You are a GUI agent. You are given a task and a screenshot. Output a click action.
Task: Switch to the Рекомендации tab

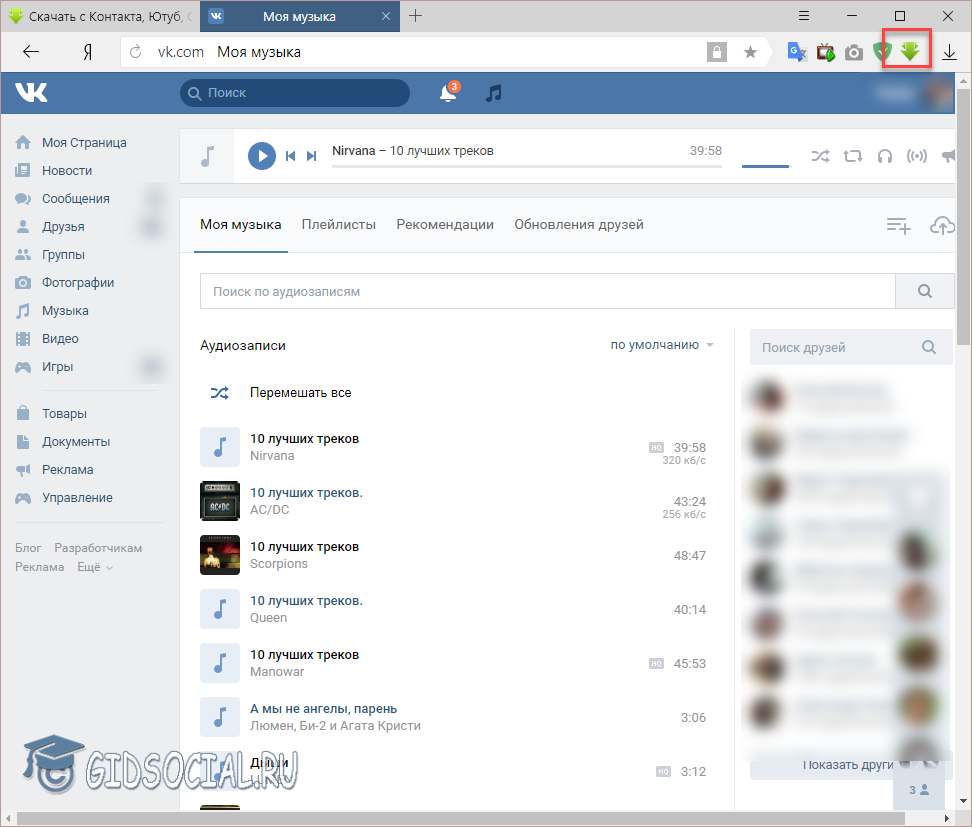[445, 225]
